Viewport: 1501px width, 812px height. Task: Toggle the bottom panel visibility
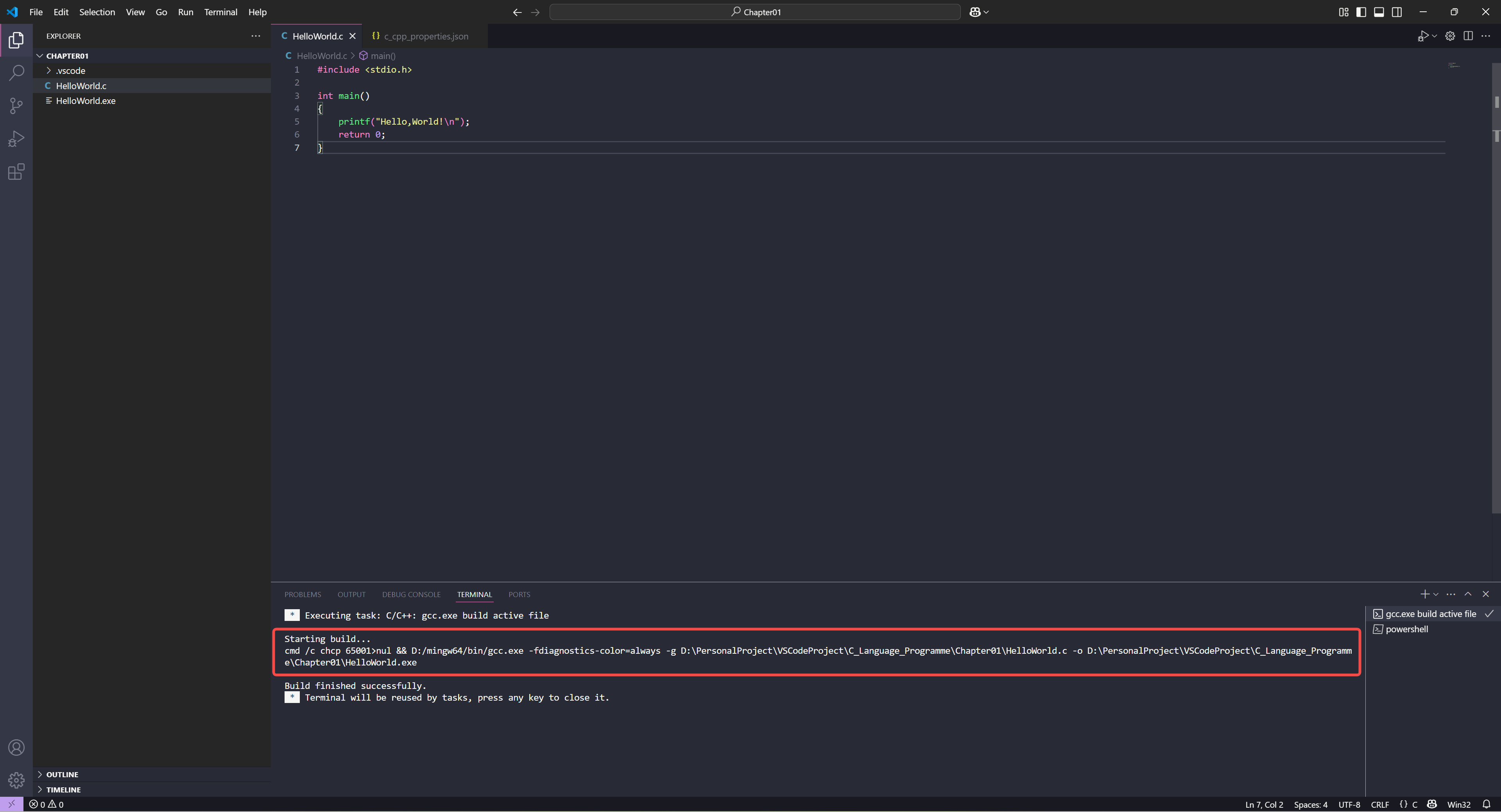click(1379, 12)
